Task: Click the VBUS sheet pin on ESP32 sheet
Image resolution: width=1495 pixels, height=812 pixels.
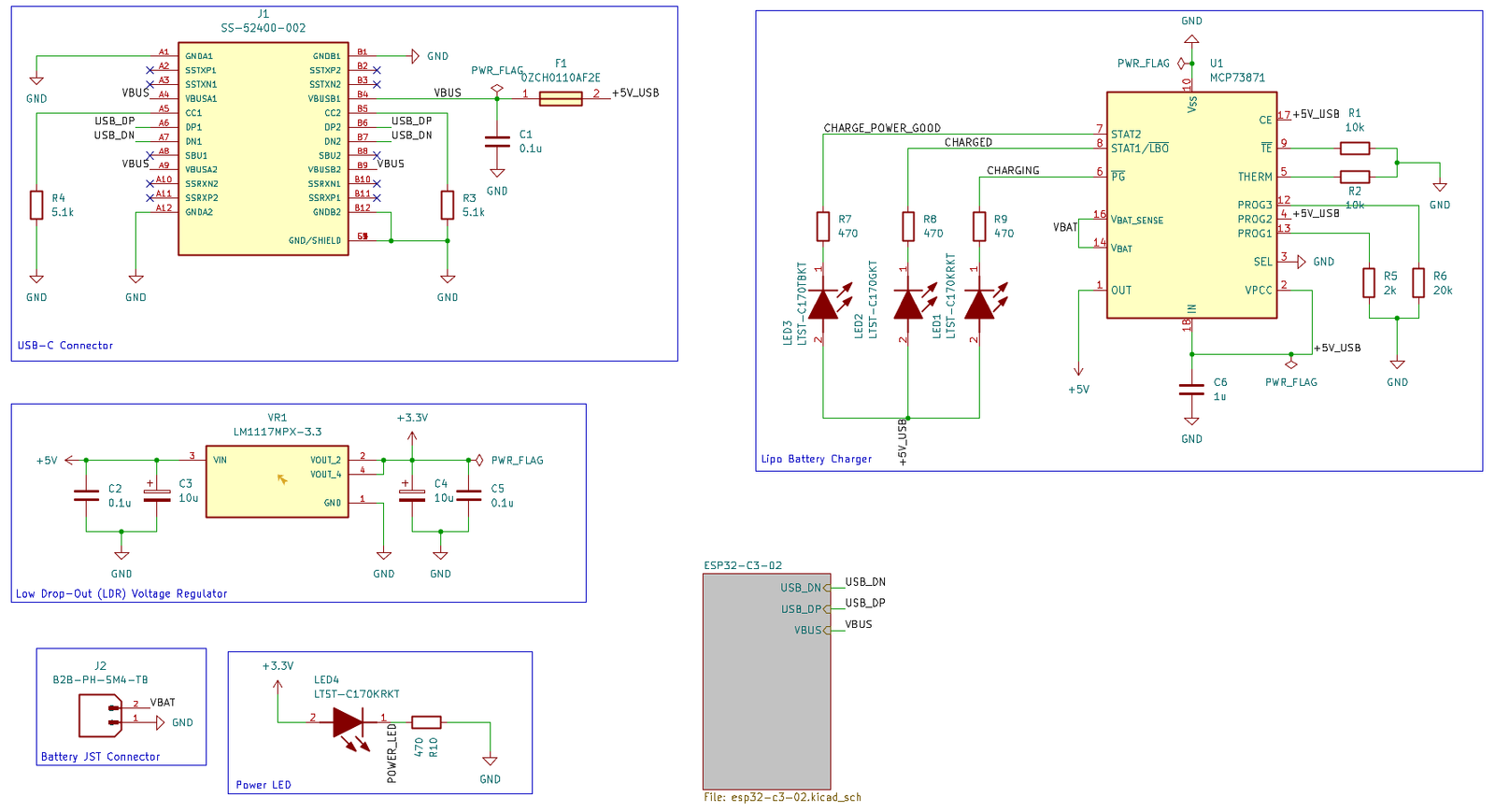Action: point(811,631)
